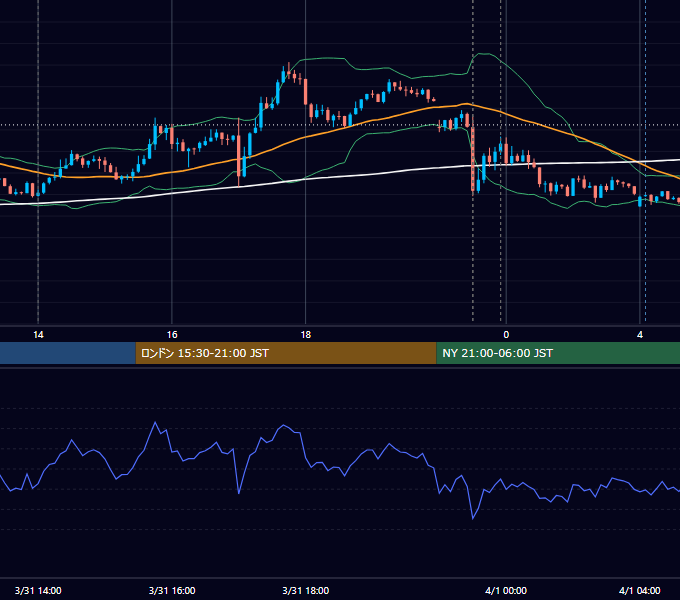Click the 3/31 18:00 date label
Screen dimensions: 680x600
click(x=306, y=590)
